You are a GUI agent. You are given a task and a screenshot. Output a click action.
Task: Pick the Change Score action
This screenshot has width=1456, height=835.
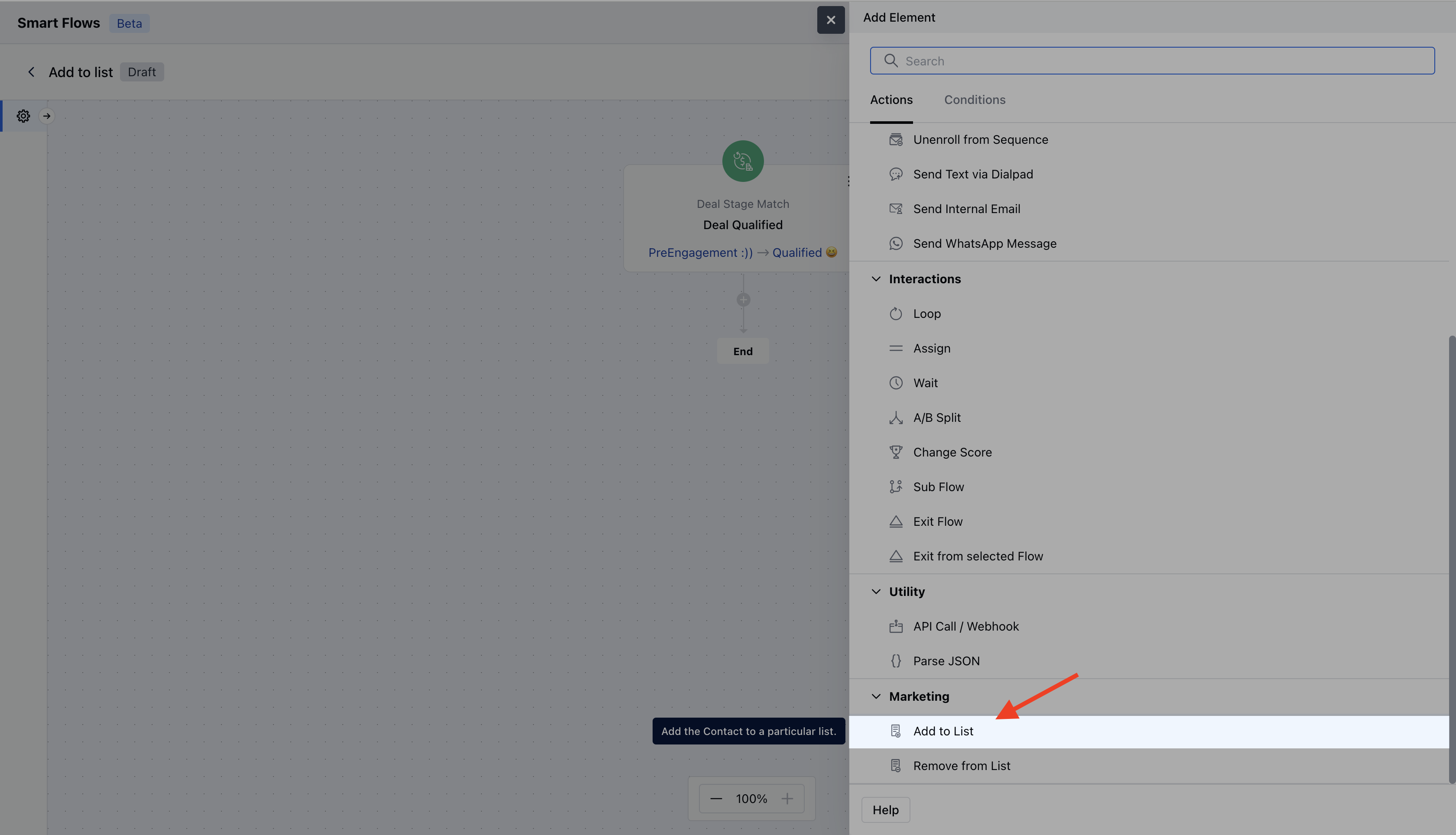(x=952, y=453)
